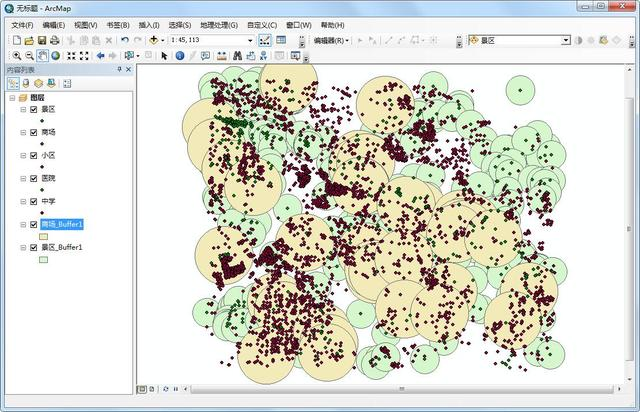The width and height of the screenshot is (640, 412).
Task: Toggle 景区_Buffer1 layer checkbox
Action: point(33,247)
